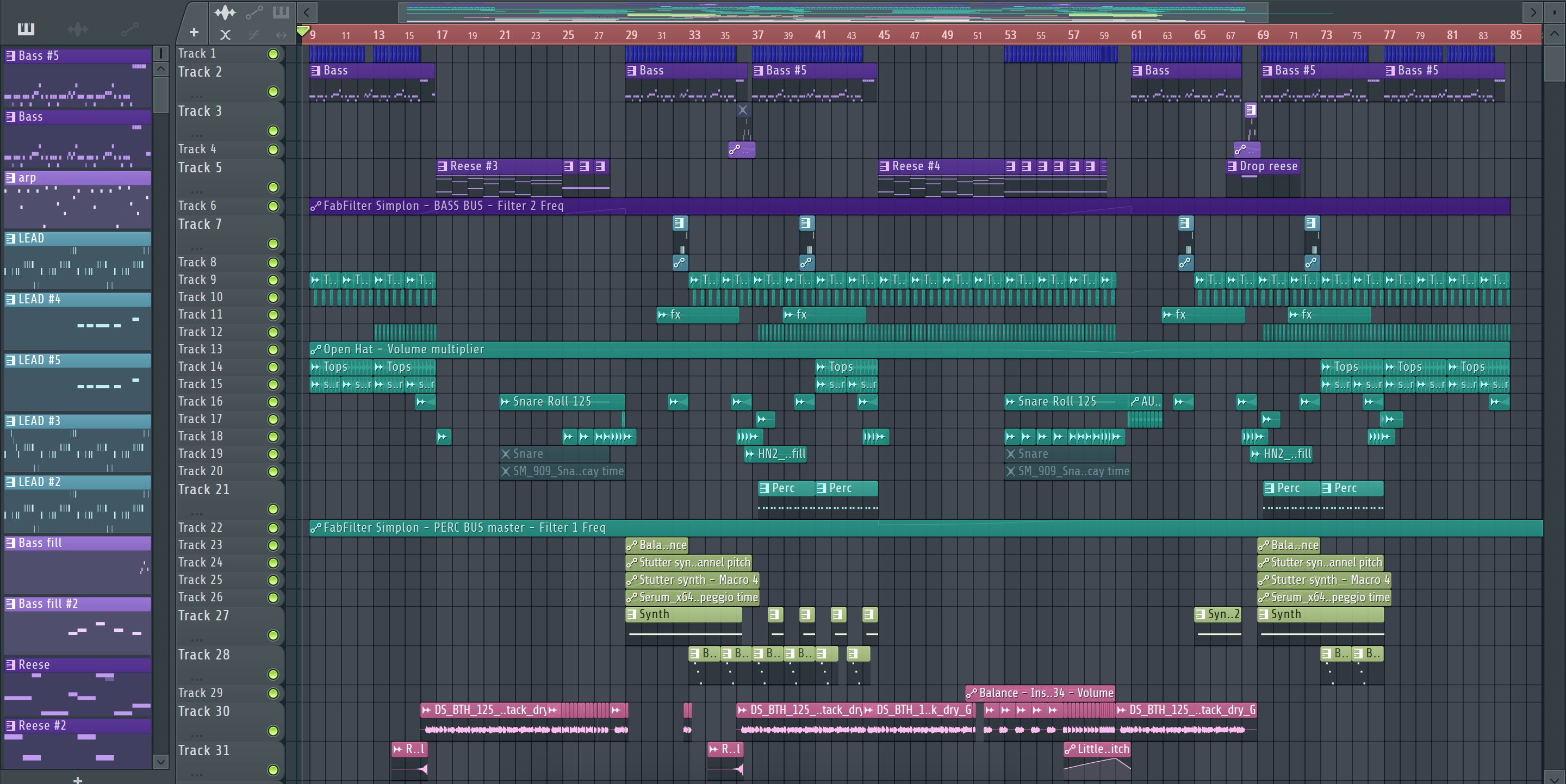Viewport: 1566px width, 784px height.
Task: Click the song overview minimap at top
Action: (x=833, y=12)
